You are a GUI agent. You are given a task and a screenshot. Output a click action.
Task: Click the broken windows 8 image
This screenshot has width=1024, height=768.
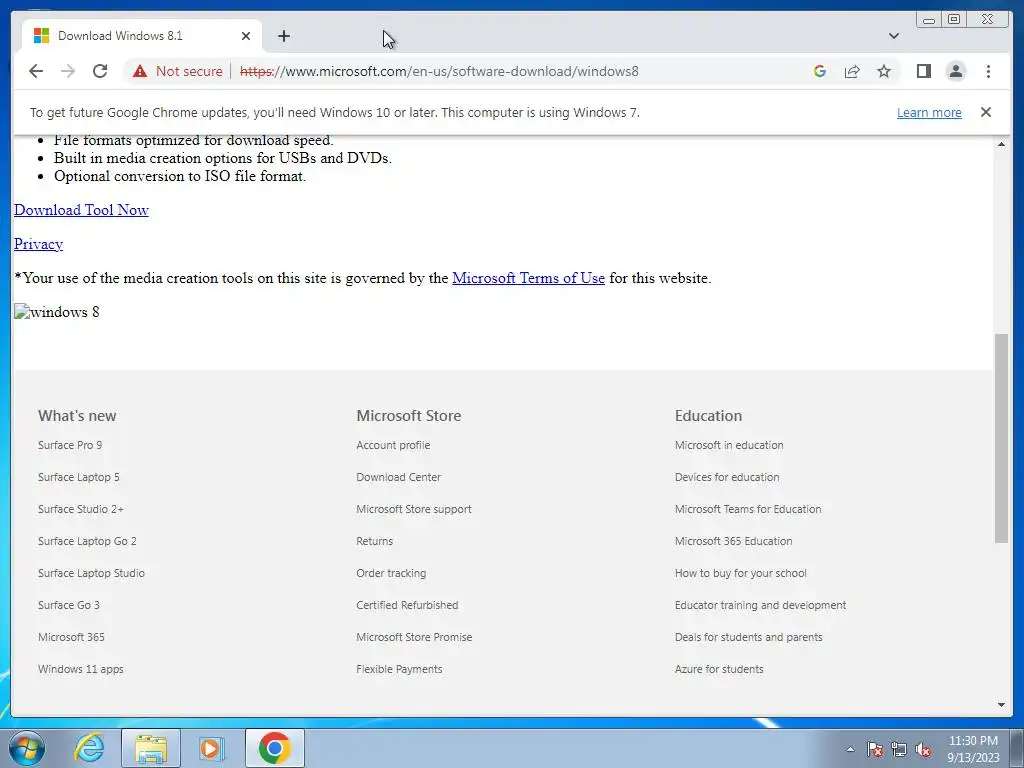pyautogui.click(x=57, y=312)
